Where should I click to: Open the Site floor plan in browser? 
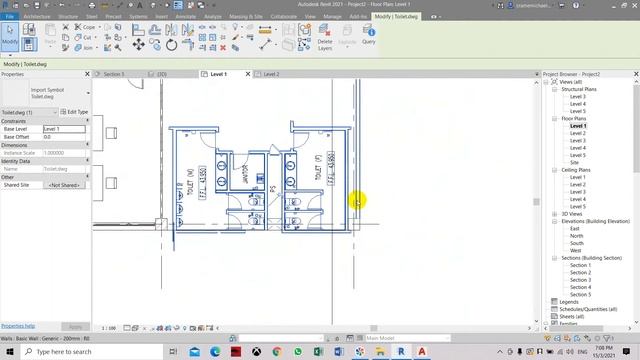pos(574,162)
